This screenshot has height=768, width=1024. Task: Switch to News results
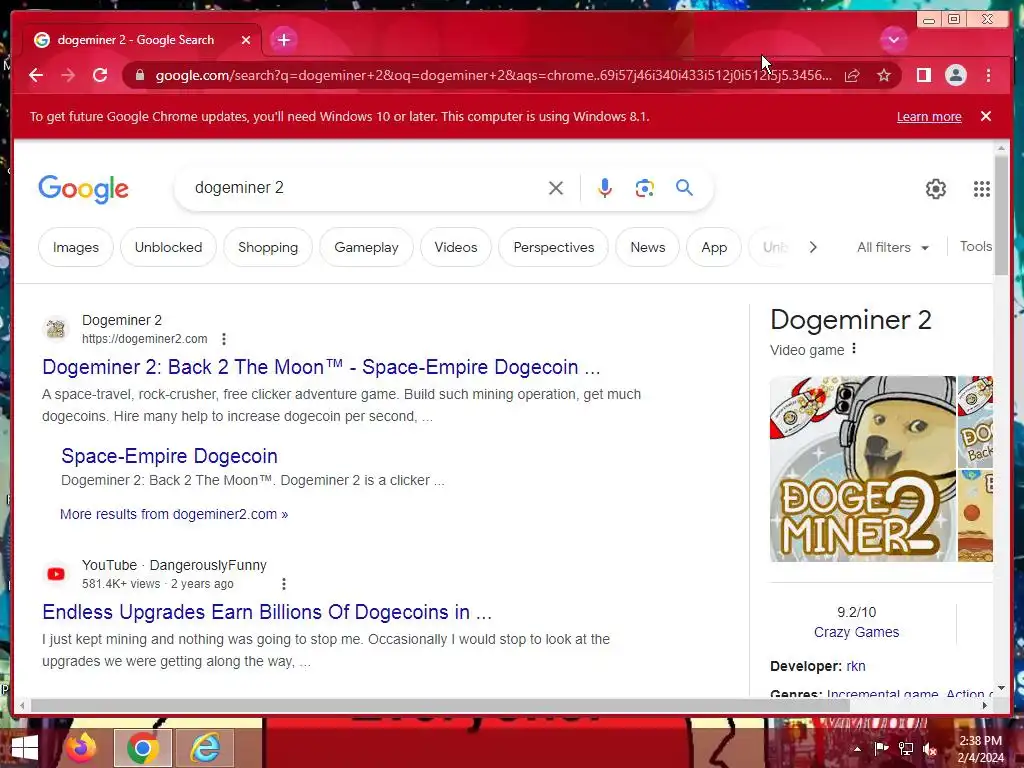pyautogui.click(x=648, y=248)
